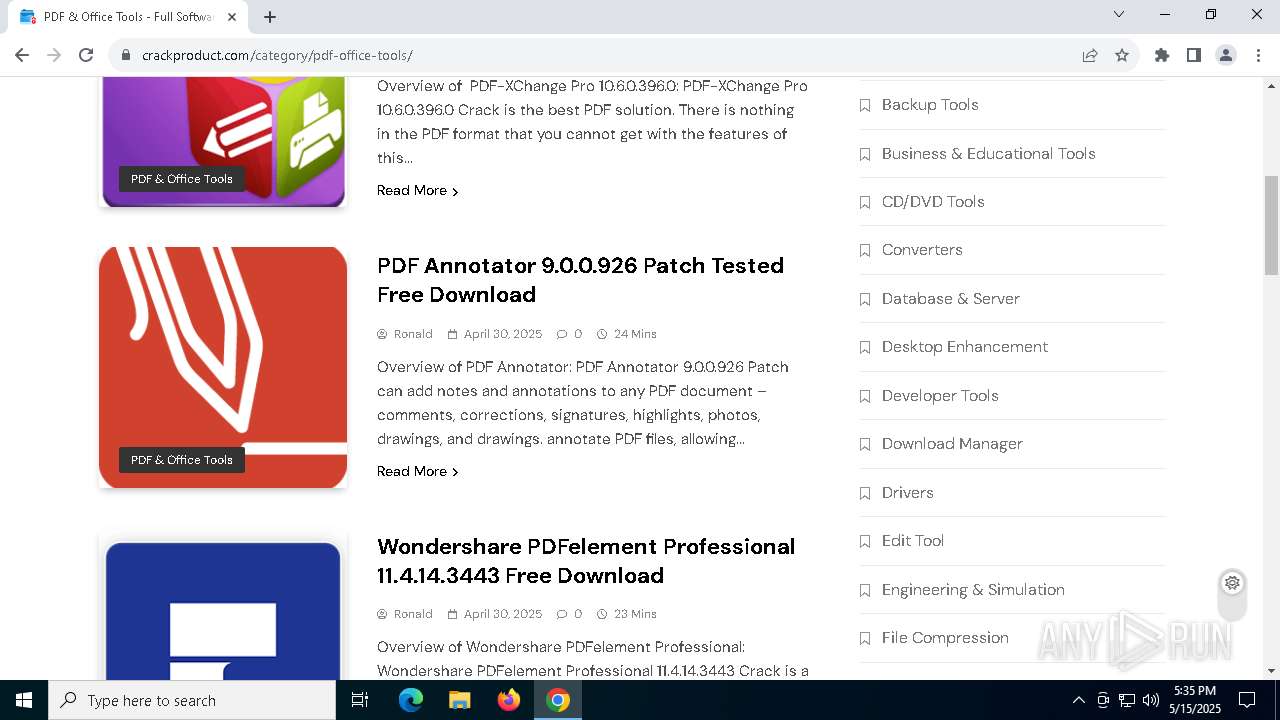Open PDF Annotator 9.0.0.926 Patch article title
Viewport: 1280px width, 720px height.
[580, 280]
